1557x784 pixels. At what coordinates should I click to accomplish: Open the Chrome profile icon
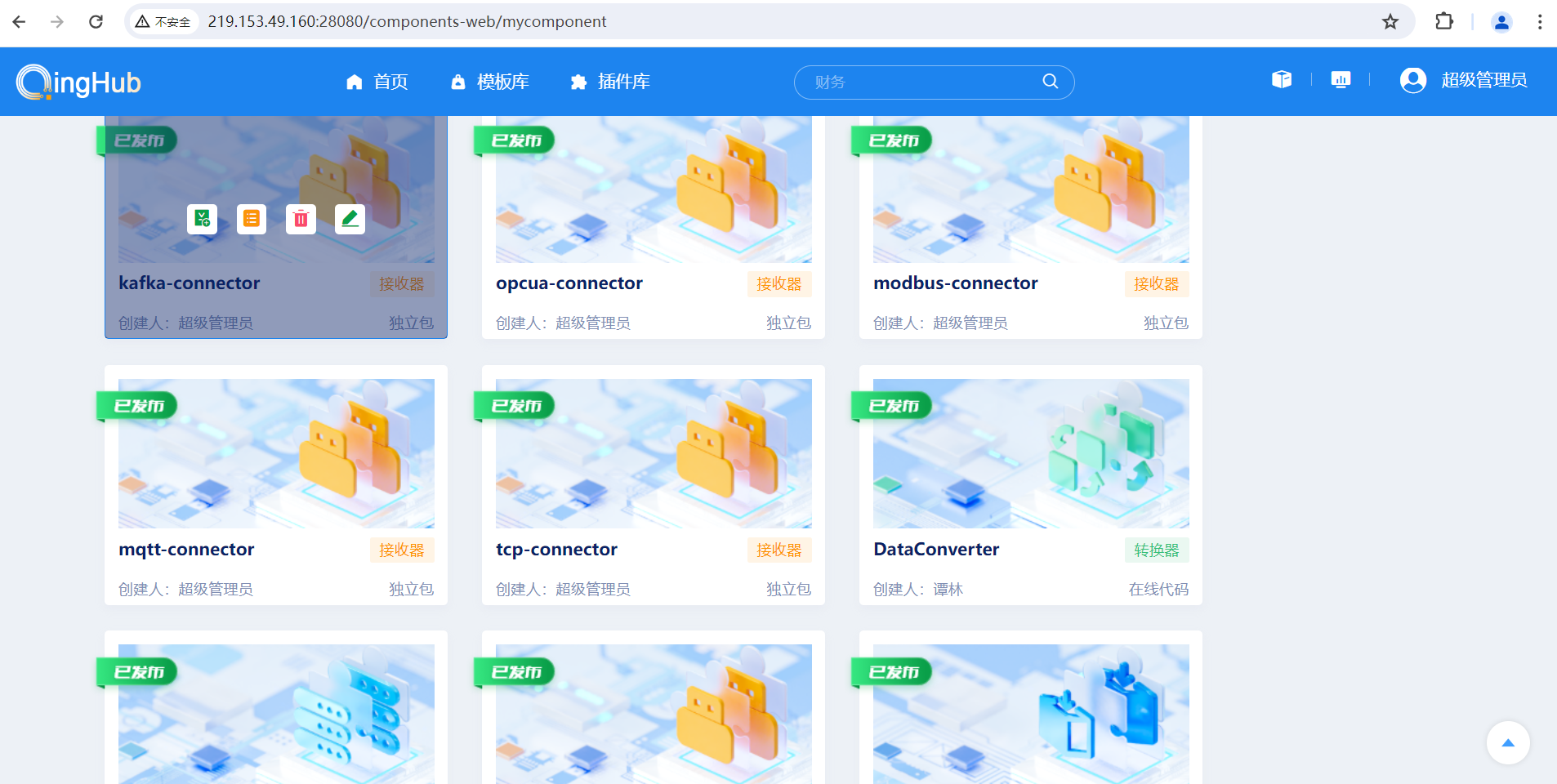[1501, 22]
